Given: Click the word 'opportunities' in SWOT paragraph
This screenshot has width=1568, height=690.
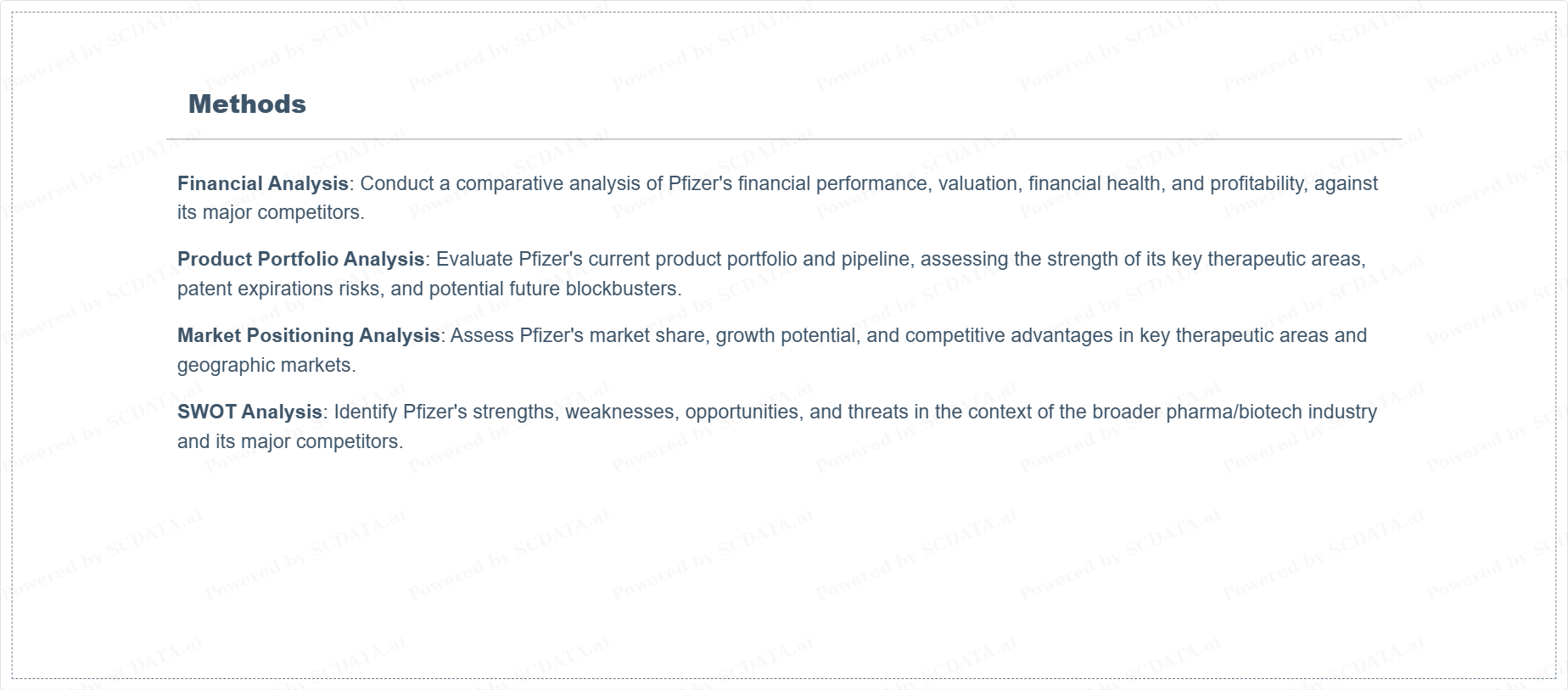Looking at the screenshot, I should [x=742, y=412].
